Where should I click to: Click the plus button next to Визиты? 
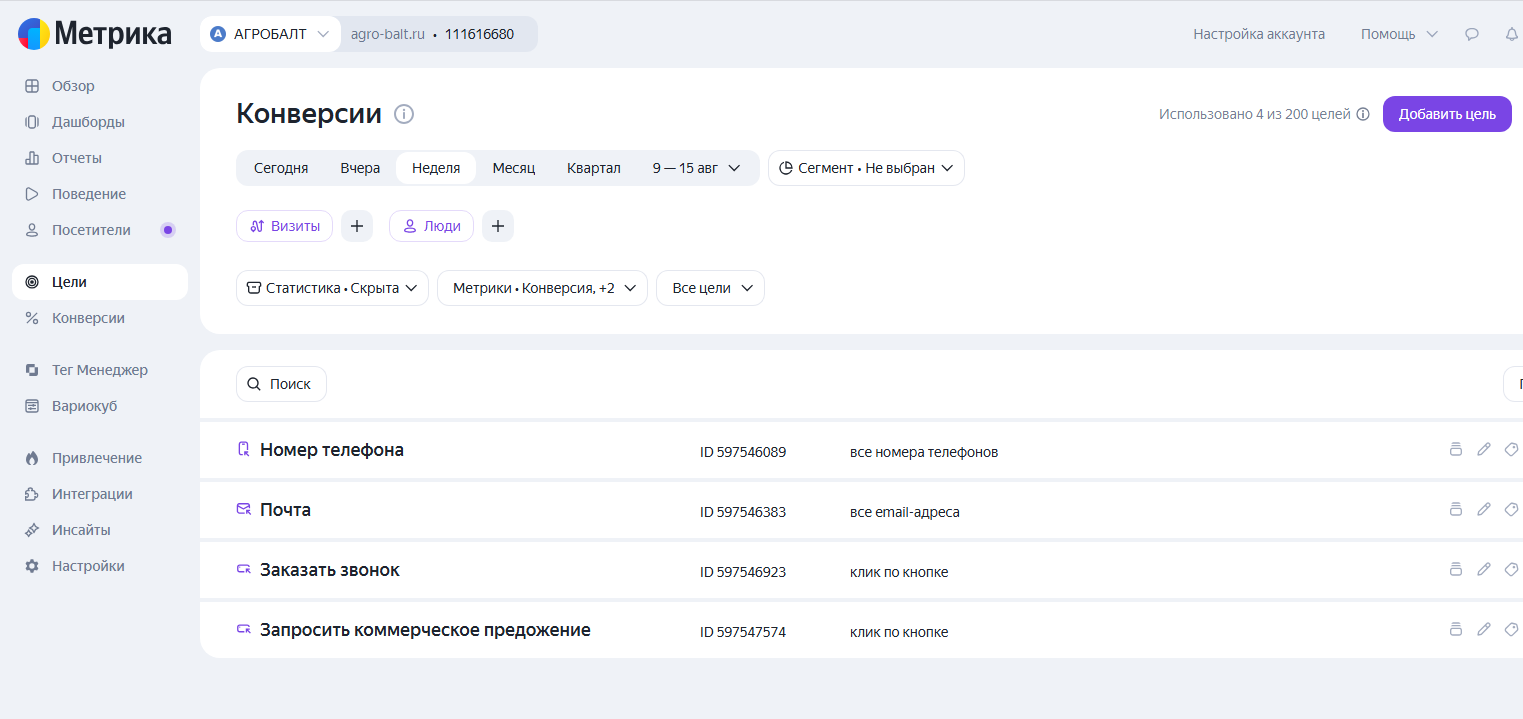click(357, 226)
